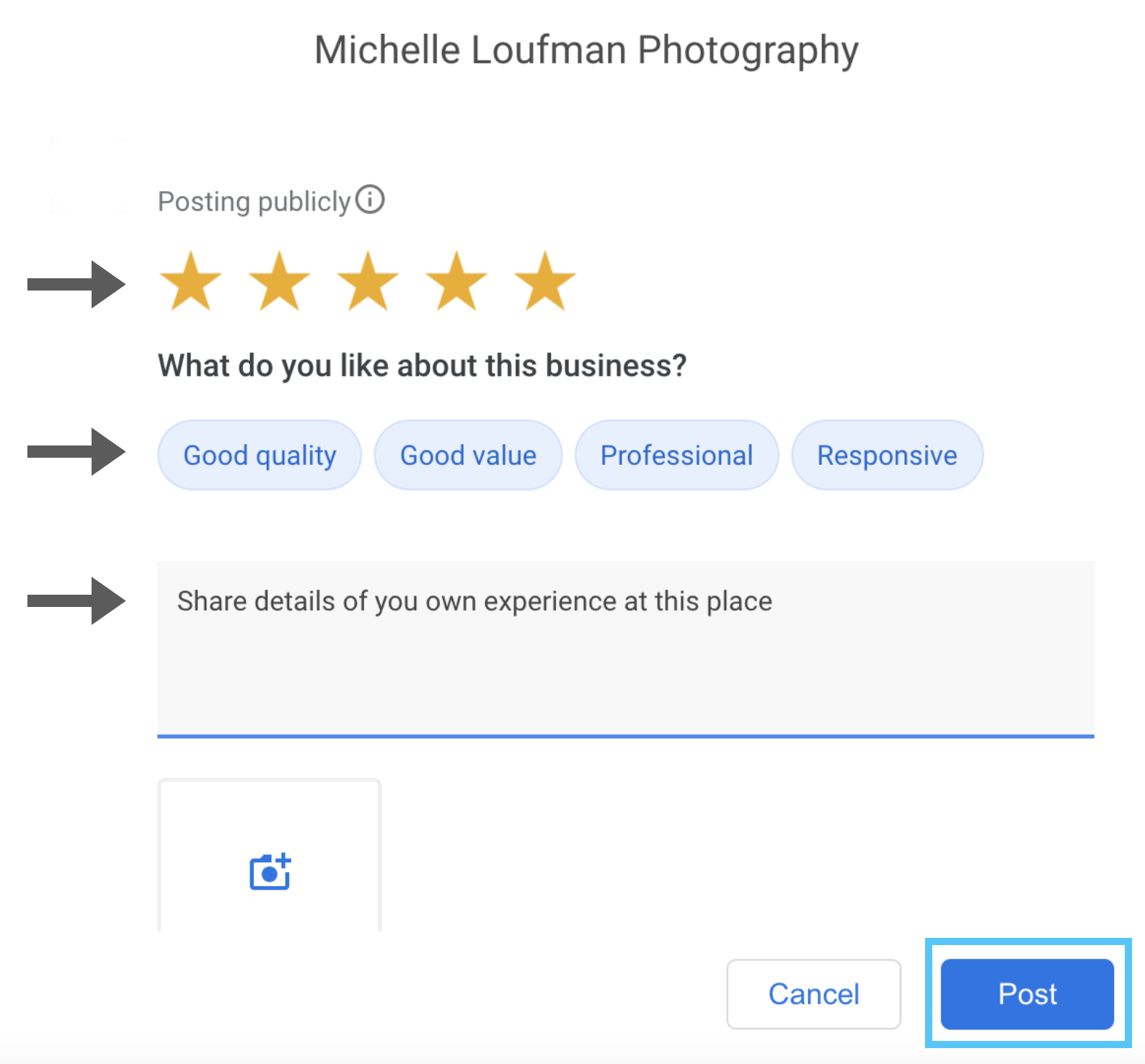Click the Michelle Loufman Photography title
This screenshot has width=1145, height=1064.
586,50
